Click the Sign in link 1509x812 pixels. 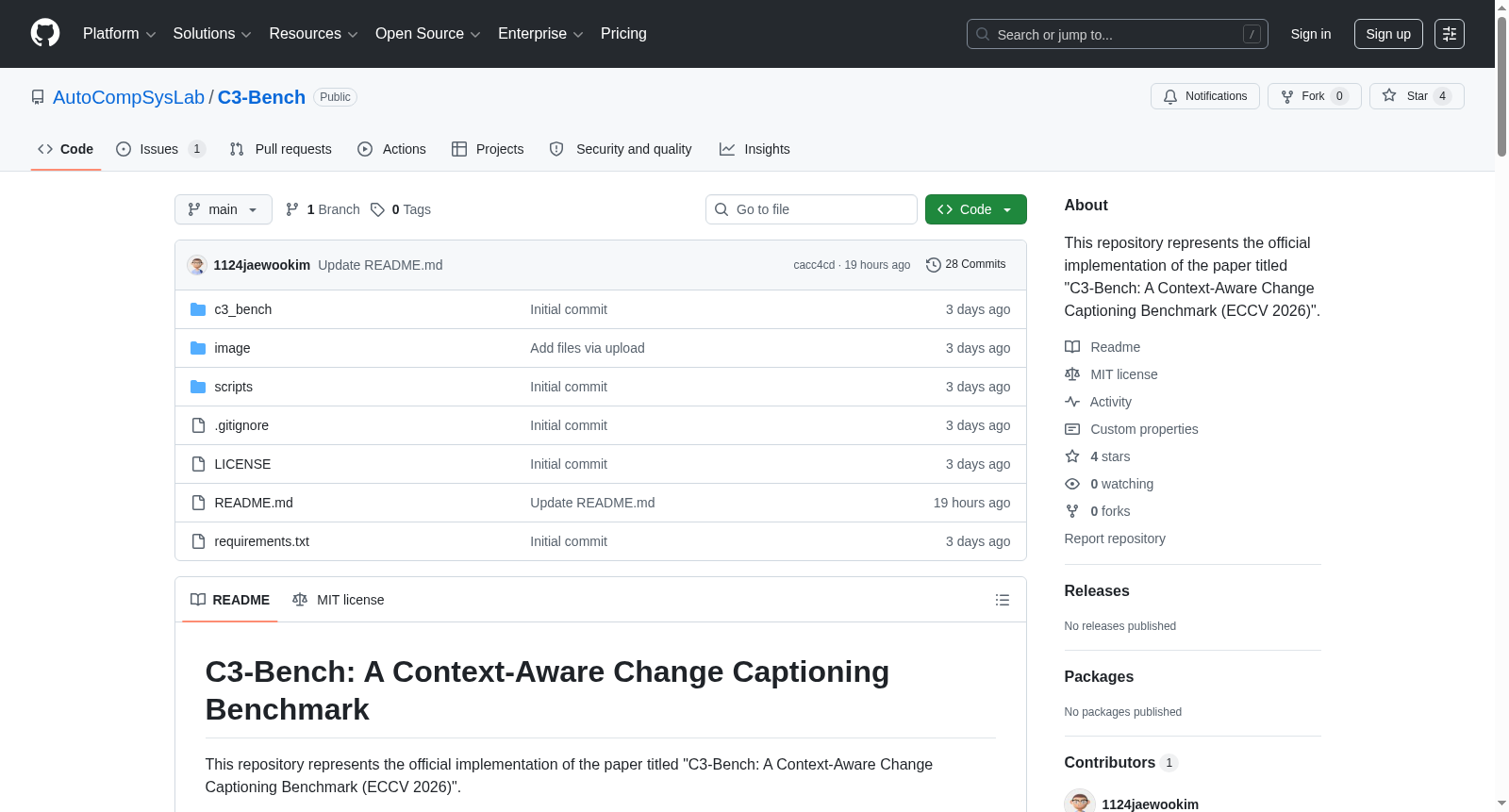point(1311,34)
